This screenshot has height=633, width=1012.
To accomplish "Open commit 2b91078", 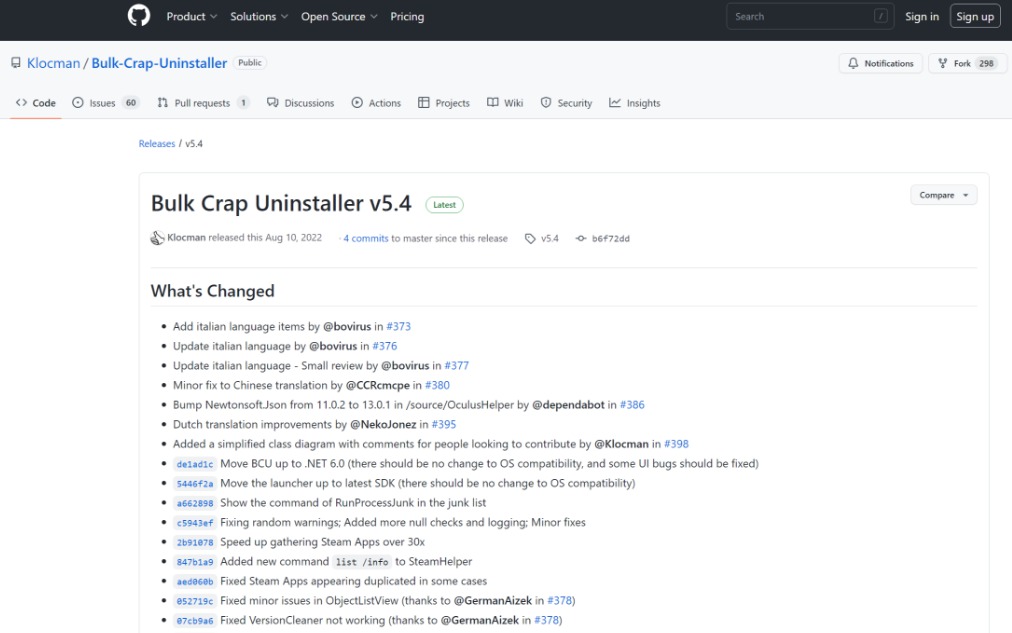I will point(195,542).
